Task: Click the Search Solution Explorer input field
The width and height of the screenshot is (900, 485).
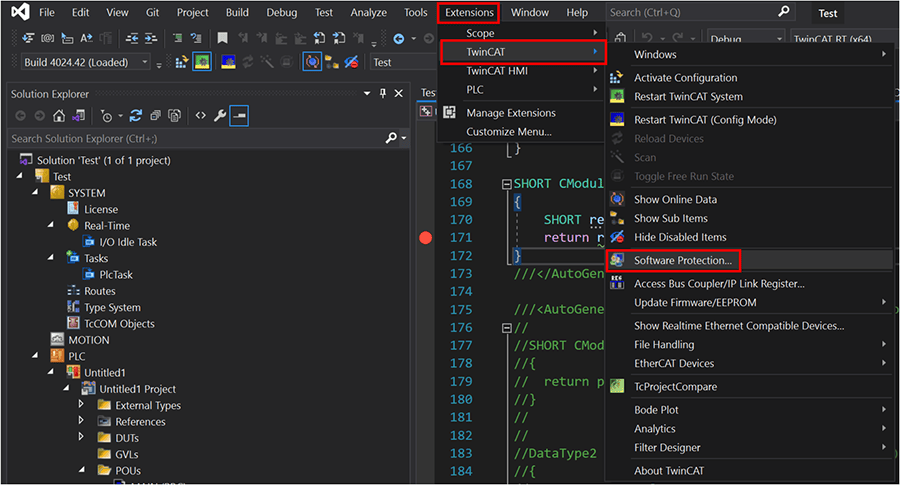Action: tap(195, 138)
